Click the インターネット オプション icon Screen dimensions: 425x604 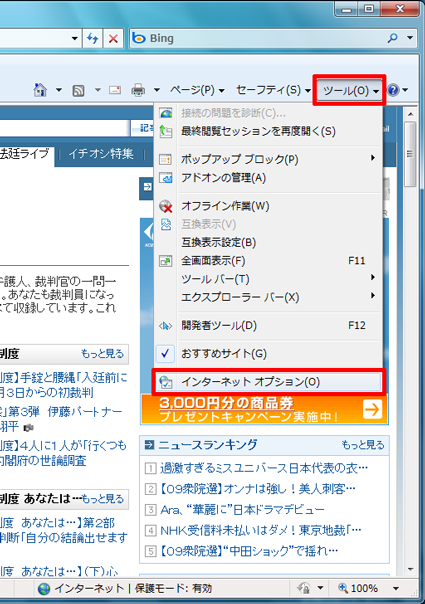166,382
